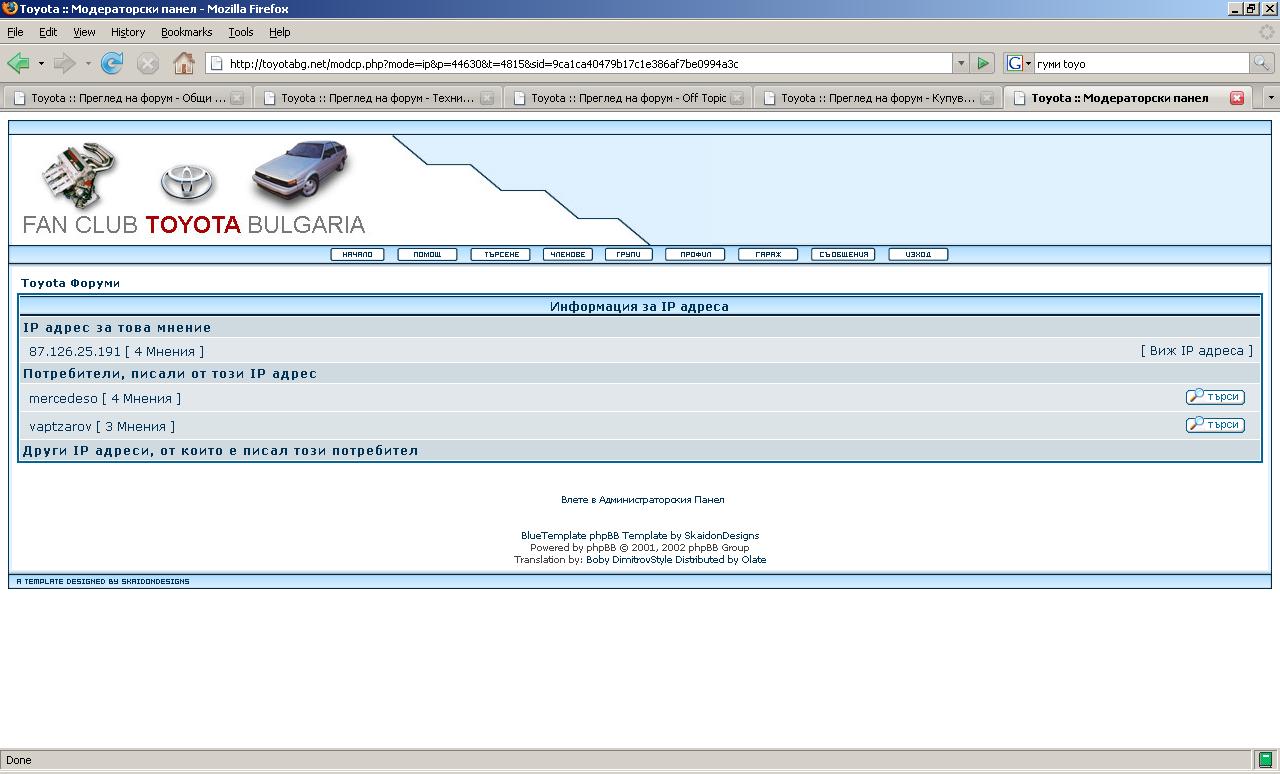Click the НАЧАЛО navigation button

coord(357,254)
